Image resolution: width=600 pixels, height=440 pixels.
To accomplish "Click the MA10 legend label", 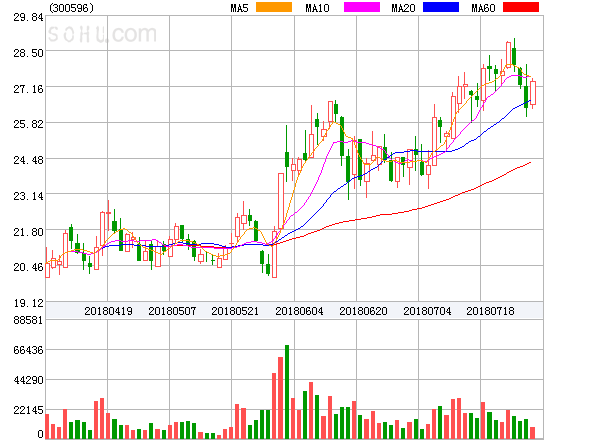I will click(x=317, y=8).
